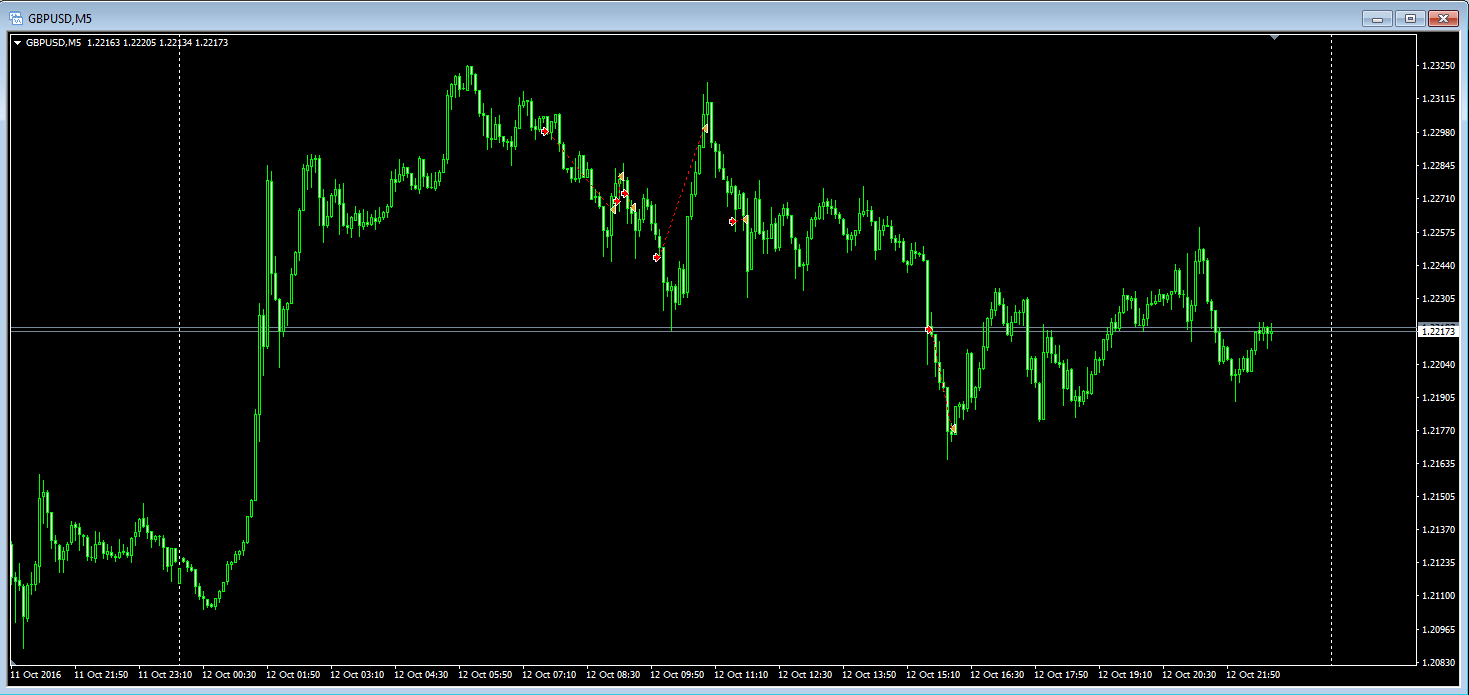Image resolution: width=1469 pixels, height=695 pixels.
Task: Click the red trade marker near 1.22980 level
Action: pos(544,131)
